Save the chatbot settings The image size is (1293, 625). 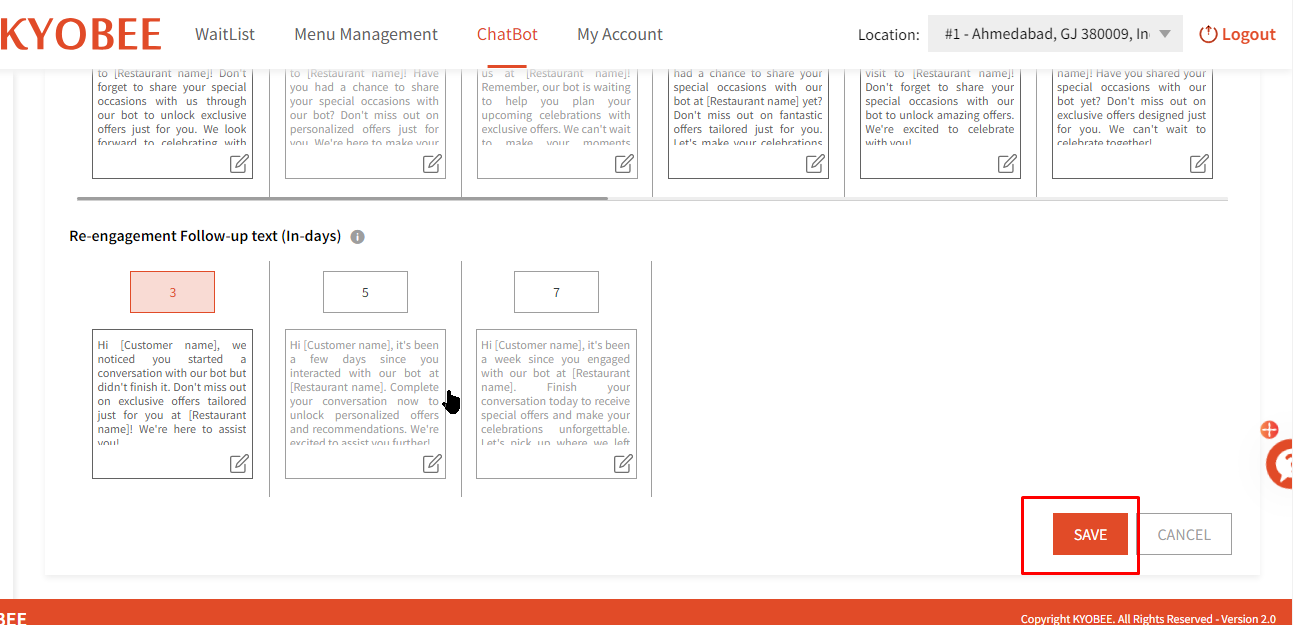[x=1090, y=534]
